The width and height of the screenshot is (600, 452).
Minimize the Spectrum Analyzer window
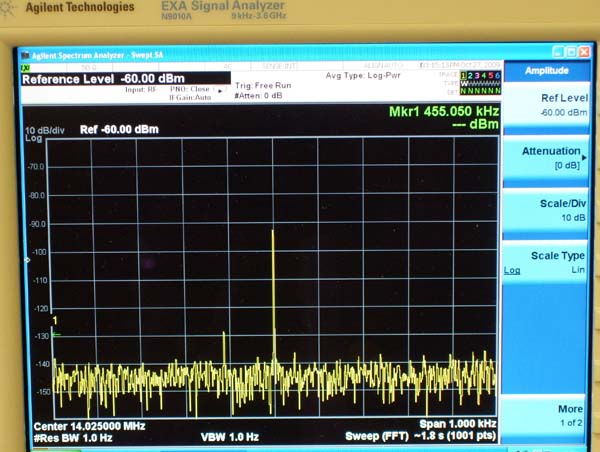coord(559,52)
